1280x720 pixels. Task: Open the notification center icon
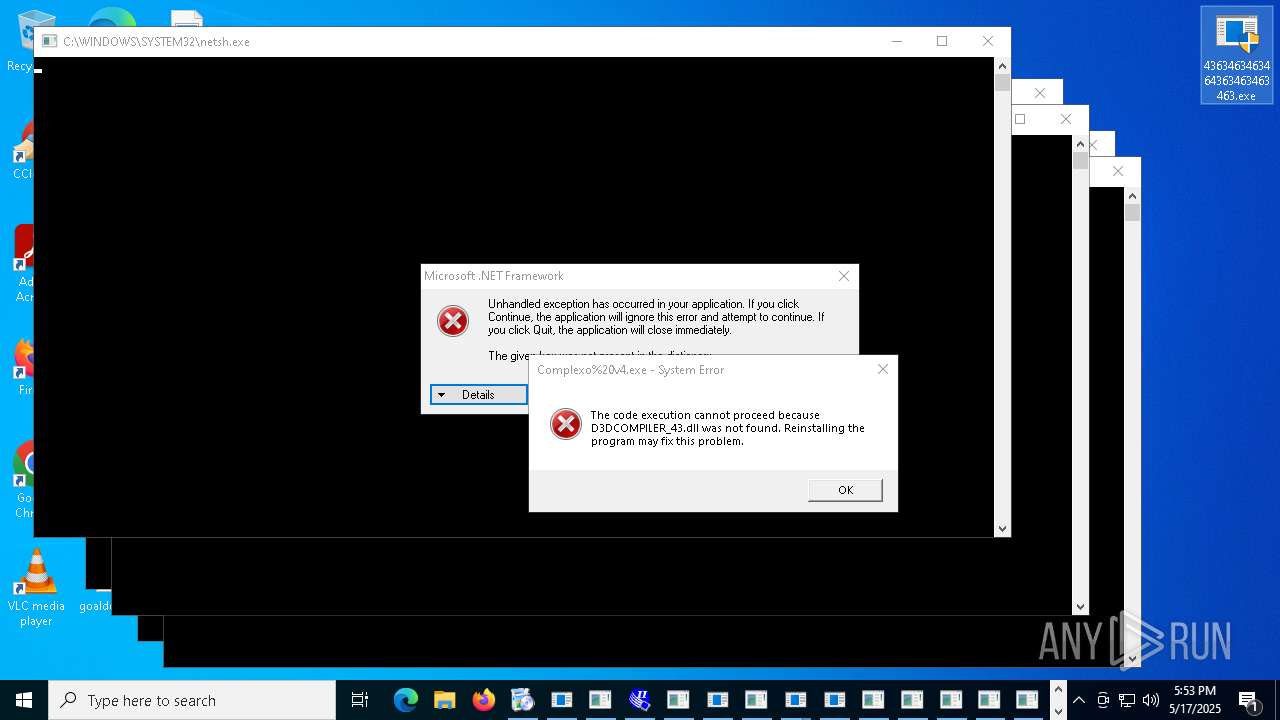click(1248, 700)
